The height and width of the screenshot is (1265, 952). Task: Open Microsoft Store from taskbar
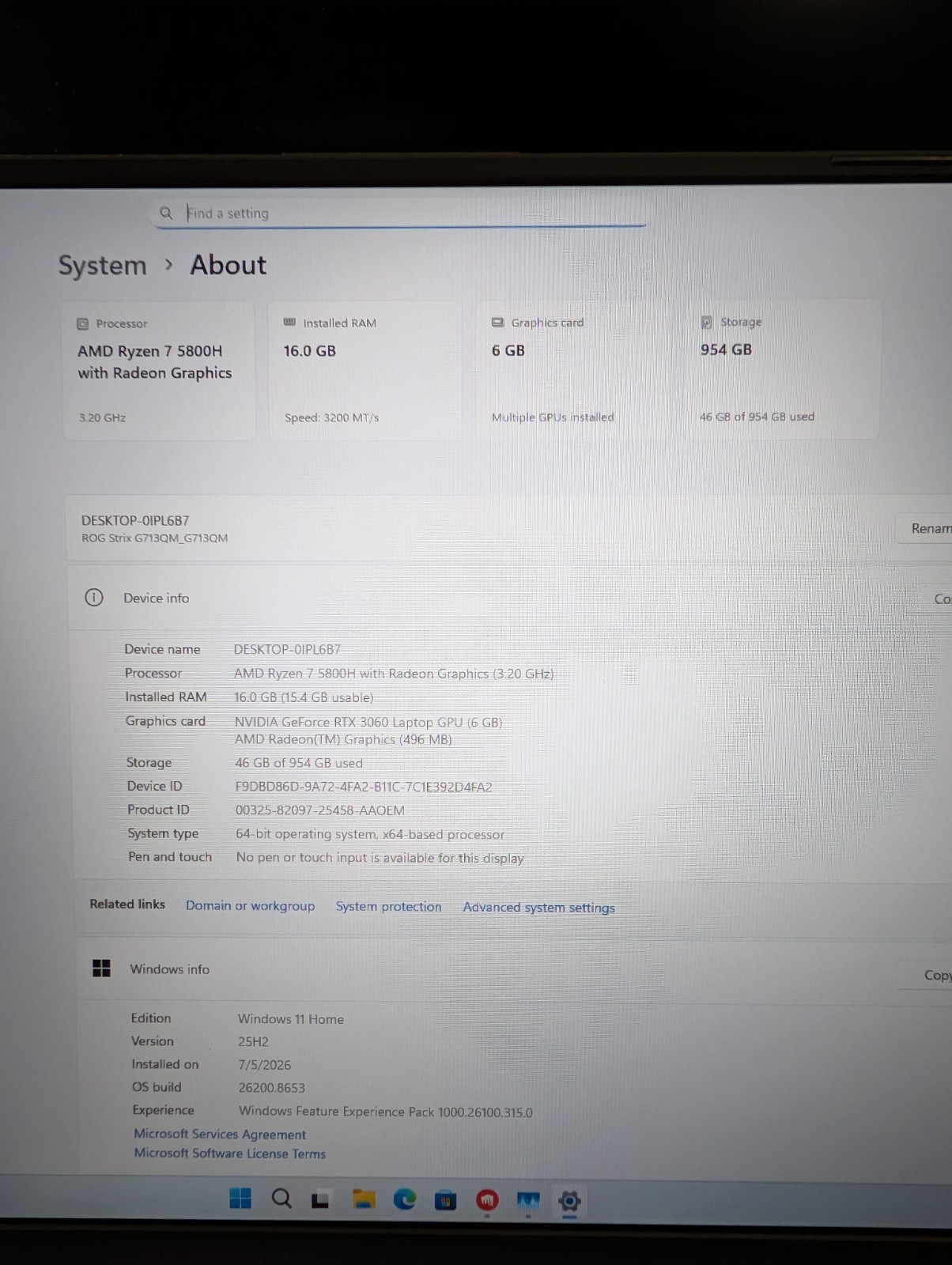[446, 1200]
